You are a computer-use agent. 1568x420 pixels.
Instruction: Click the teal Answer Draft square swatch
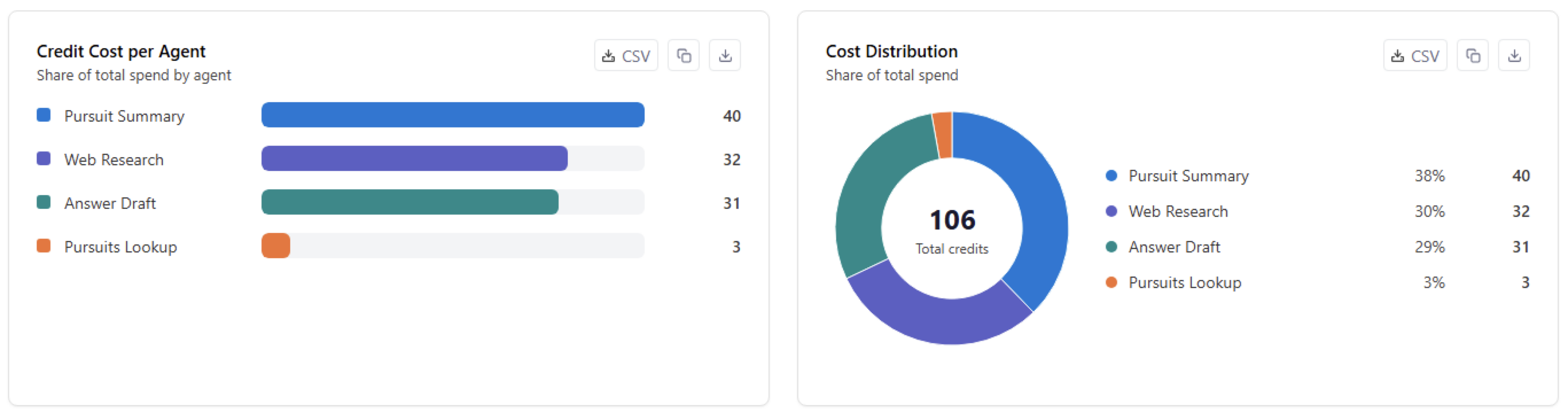[x=43, y=203]
